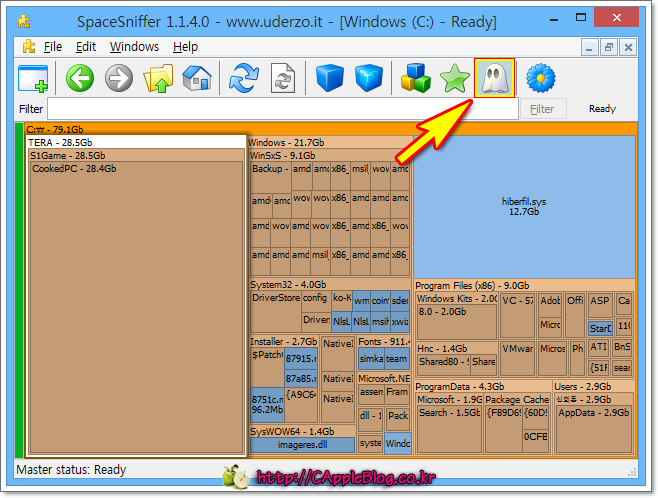The image size is (658, 498).
Task: Start a new master scan (blue arrows)
Action: coord(244,78)
